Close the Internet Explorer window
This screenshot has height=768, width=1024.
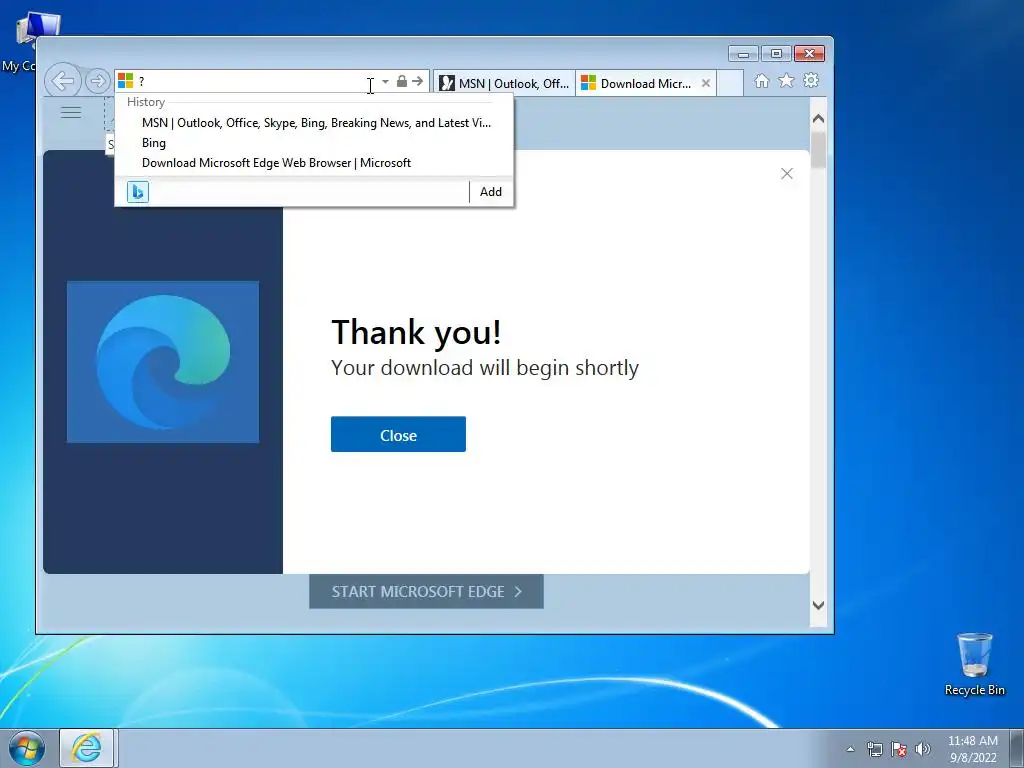[809, 54]
